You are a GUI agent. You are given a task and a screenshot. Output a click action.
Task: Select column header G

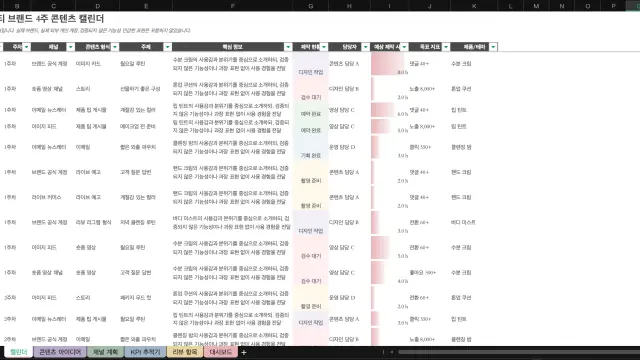[311, 6]
